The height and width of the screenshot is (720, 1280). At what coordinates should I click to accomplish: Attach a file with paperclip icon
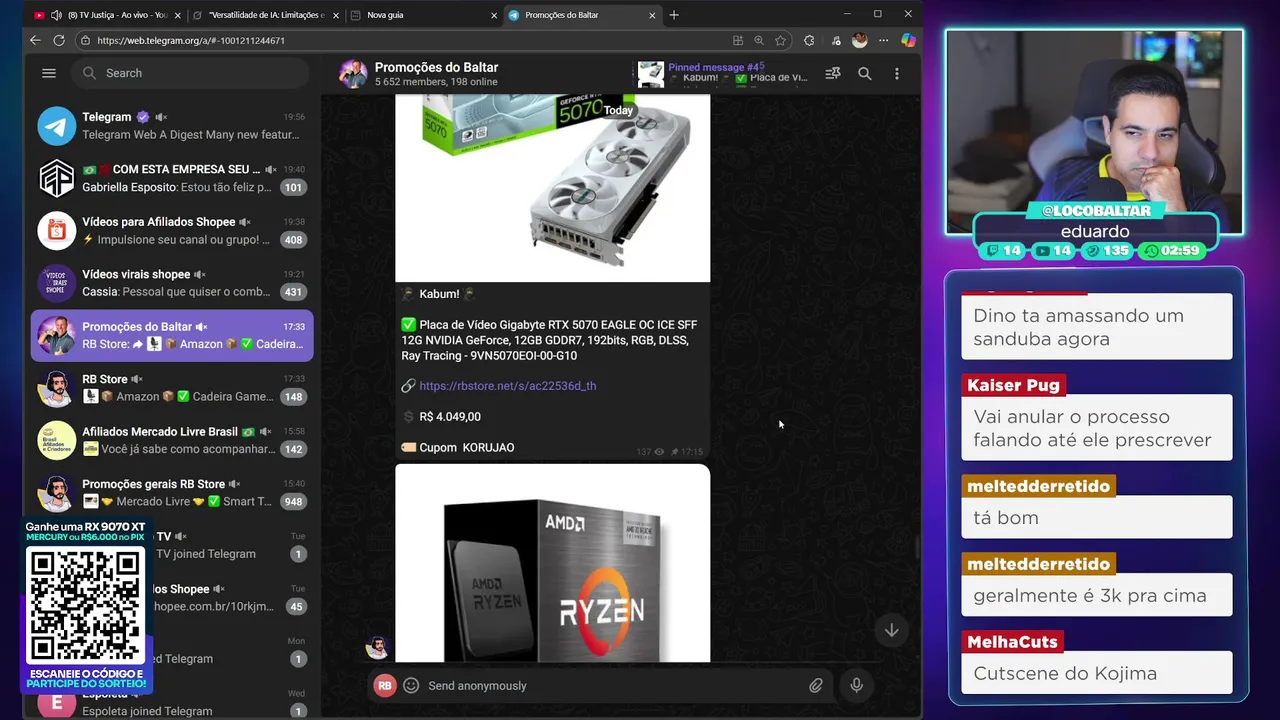pos(816,686)
